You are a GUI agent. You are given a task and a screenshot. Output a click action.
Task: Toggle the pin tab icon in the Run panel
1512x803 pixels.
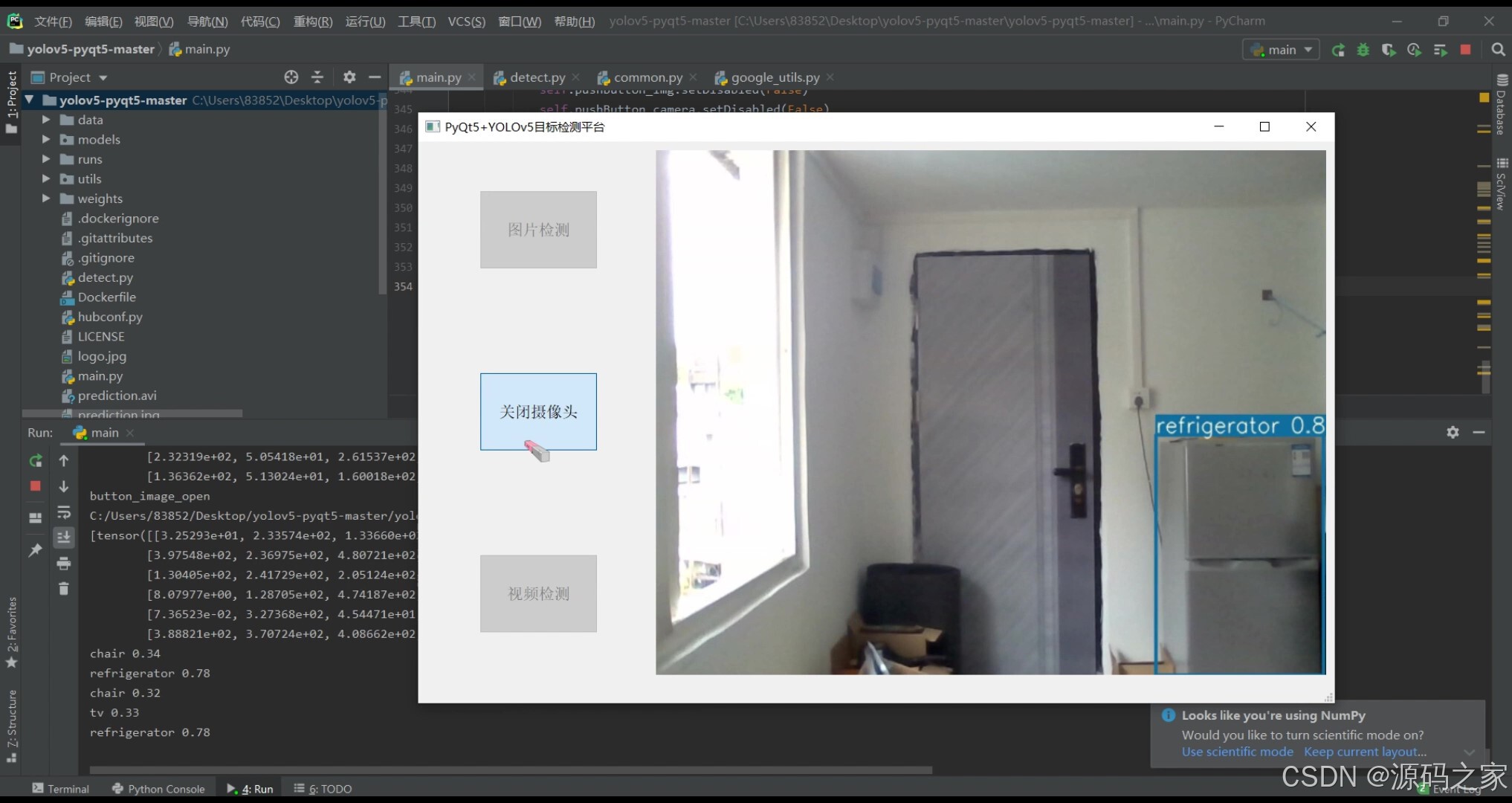35,550
